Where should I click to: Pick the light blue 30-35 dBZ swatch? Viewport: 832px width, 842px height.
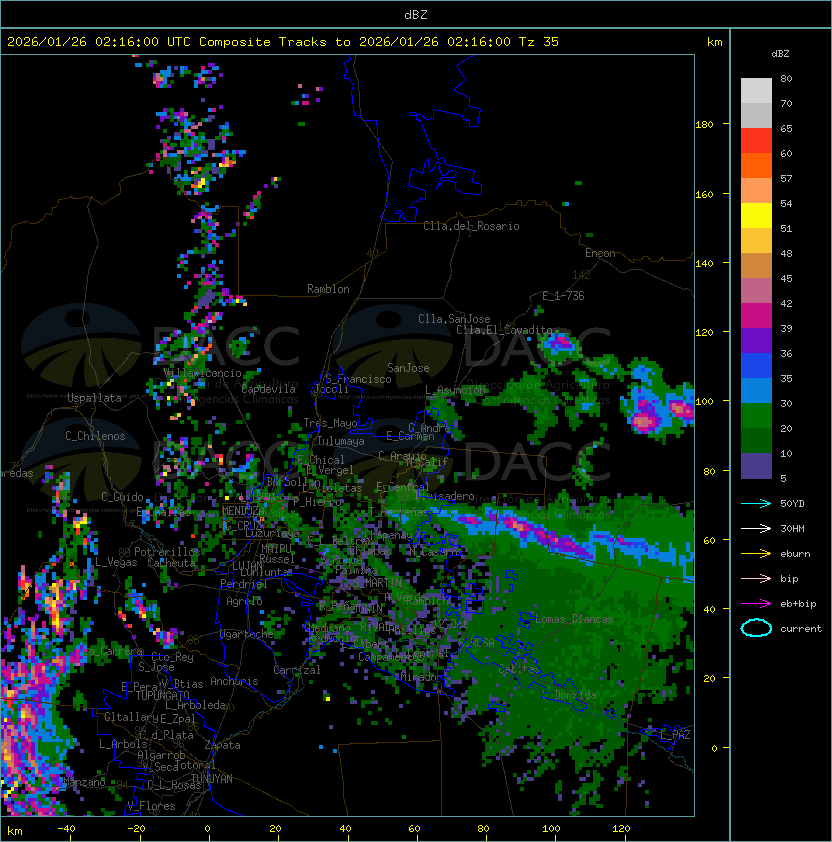756,390
